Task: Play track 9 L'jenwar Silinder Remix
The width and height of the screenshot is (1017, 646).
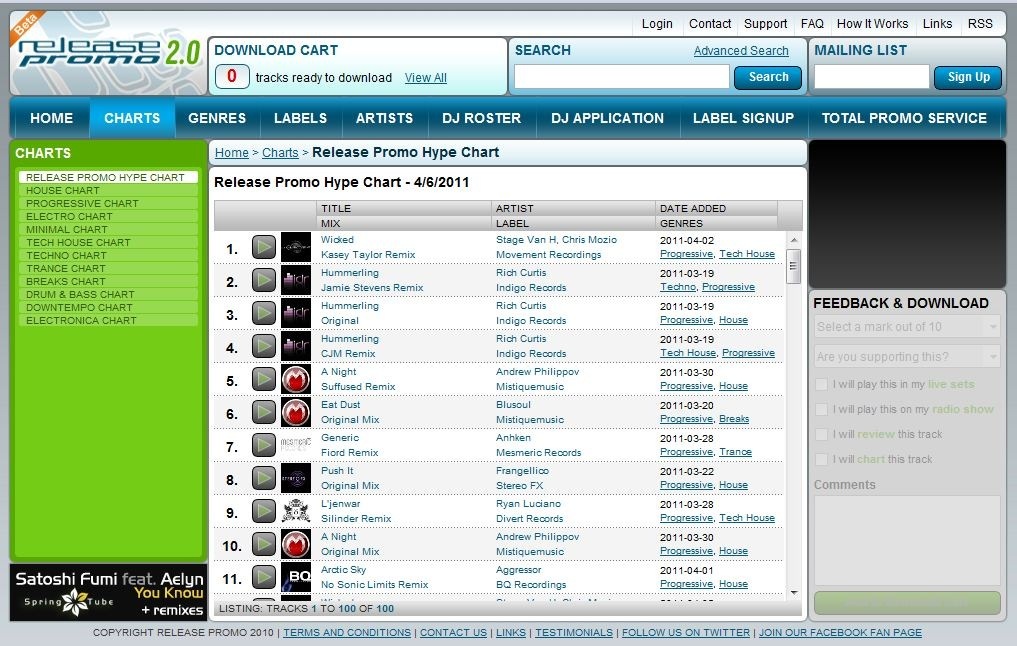Action: (x=264, y=511)
